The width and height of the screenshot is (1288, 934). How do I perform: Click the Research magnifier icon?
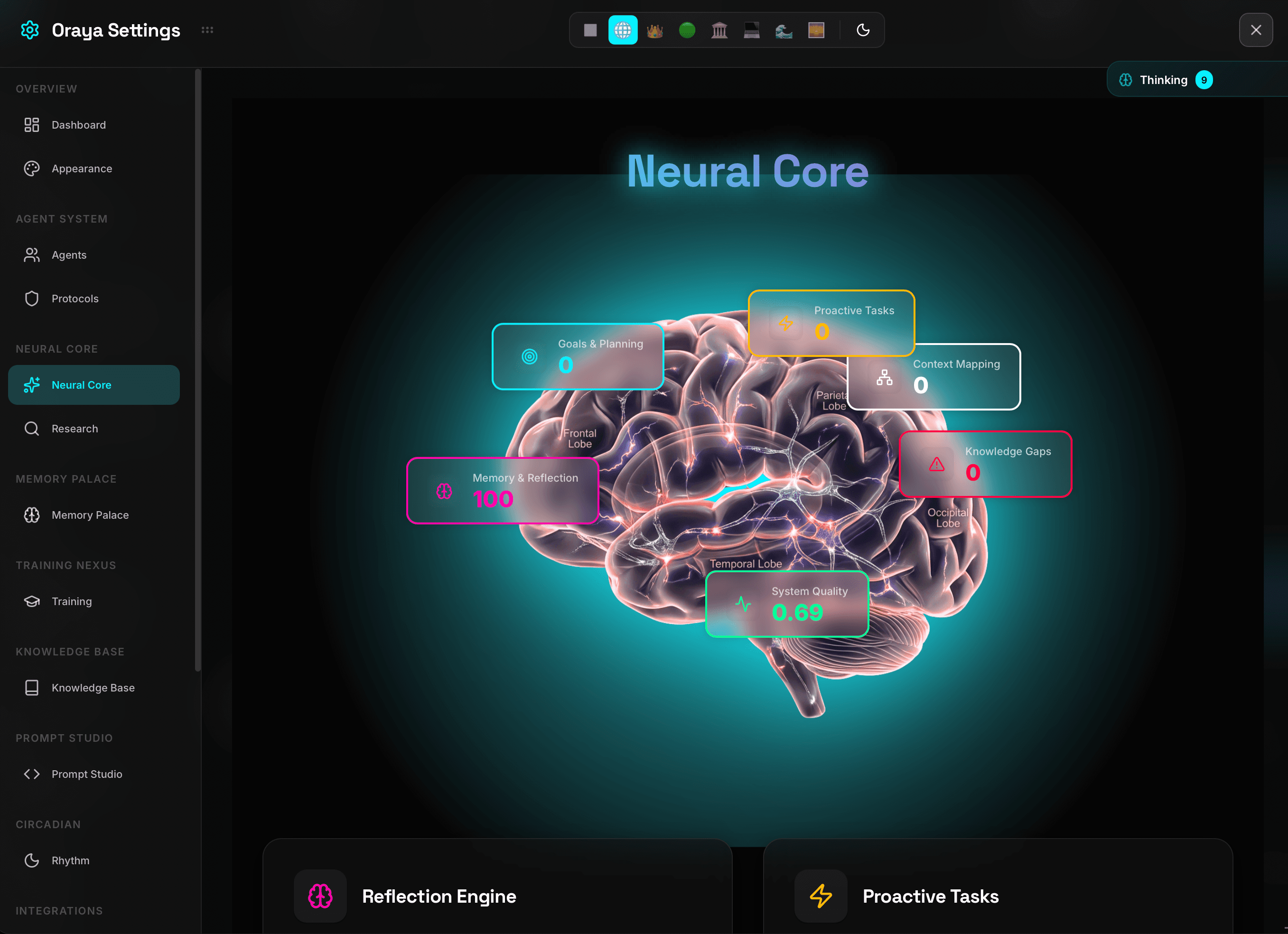point(32,428)
